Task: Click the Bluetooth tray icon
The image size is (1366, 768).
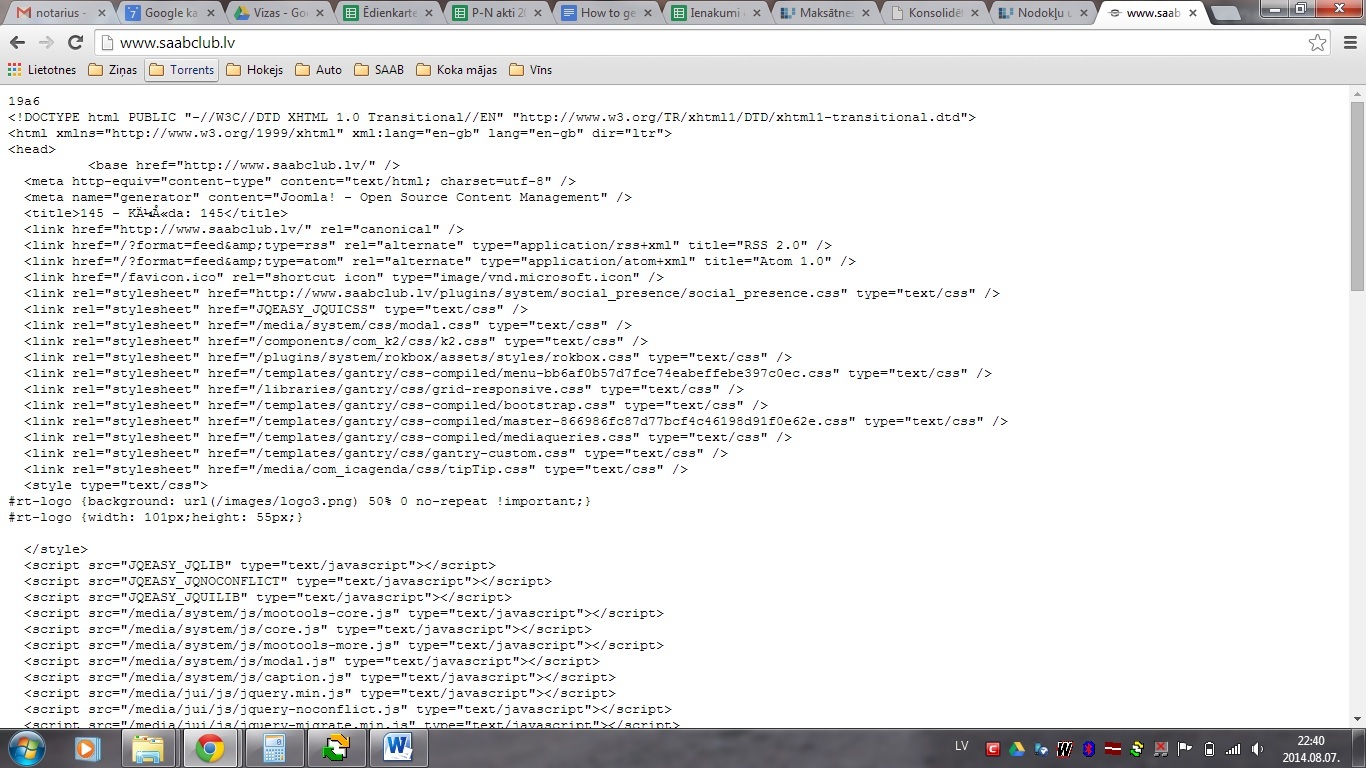Action: click(x=1090, y=749)
